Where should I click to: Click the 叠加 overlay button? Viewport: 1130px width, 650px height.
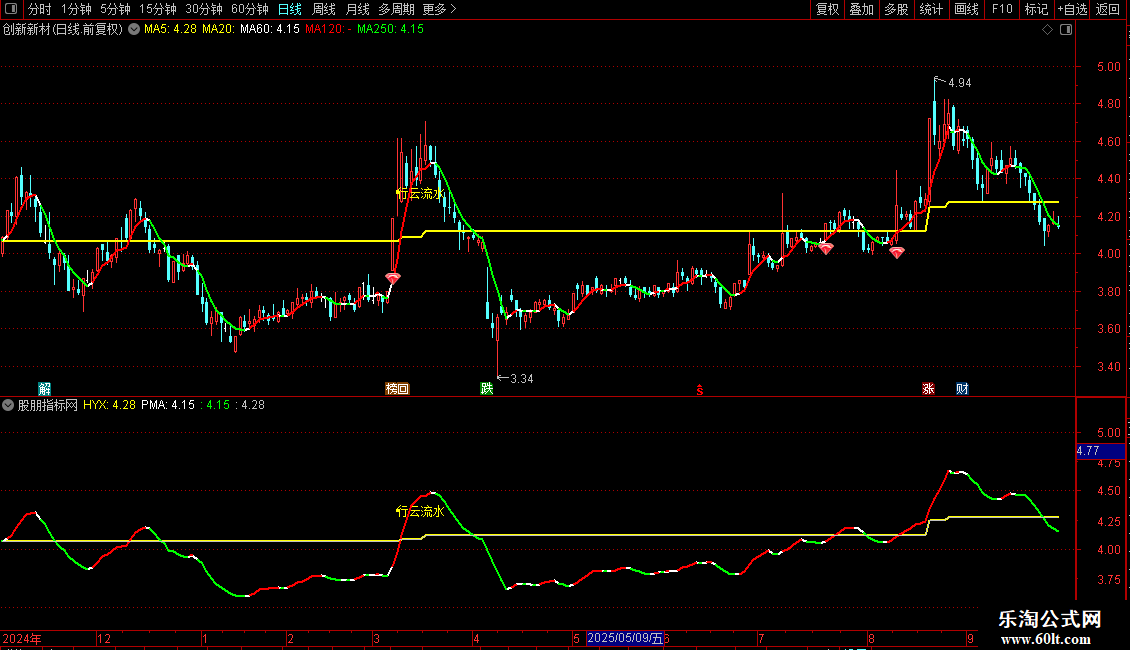(x=861, y=9)
